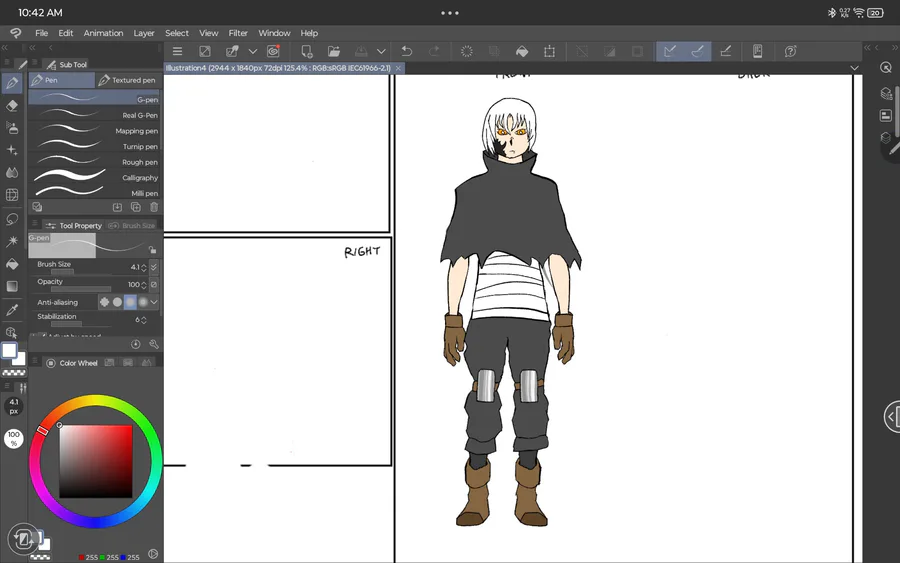
Task: Open the brush size dynamics dropdown
Action: point(154,267)
